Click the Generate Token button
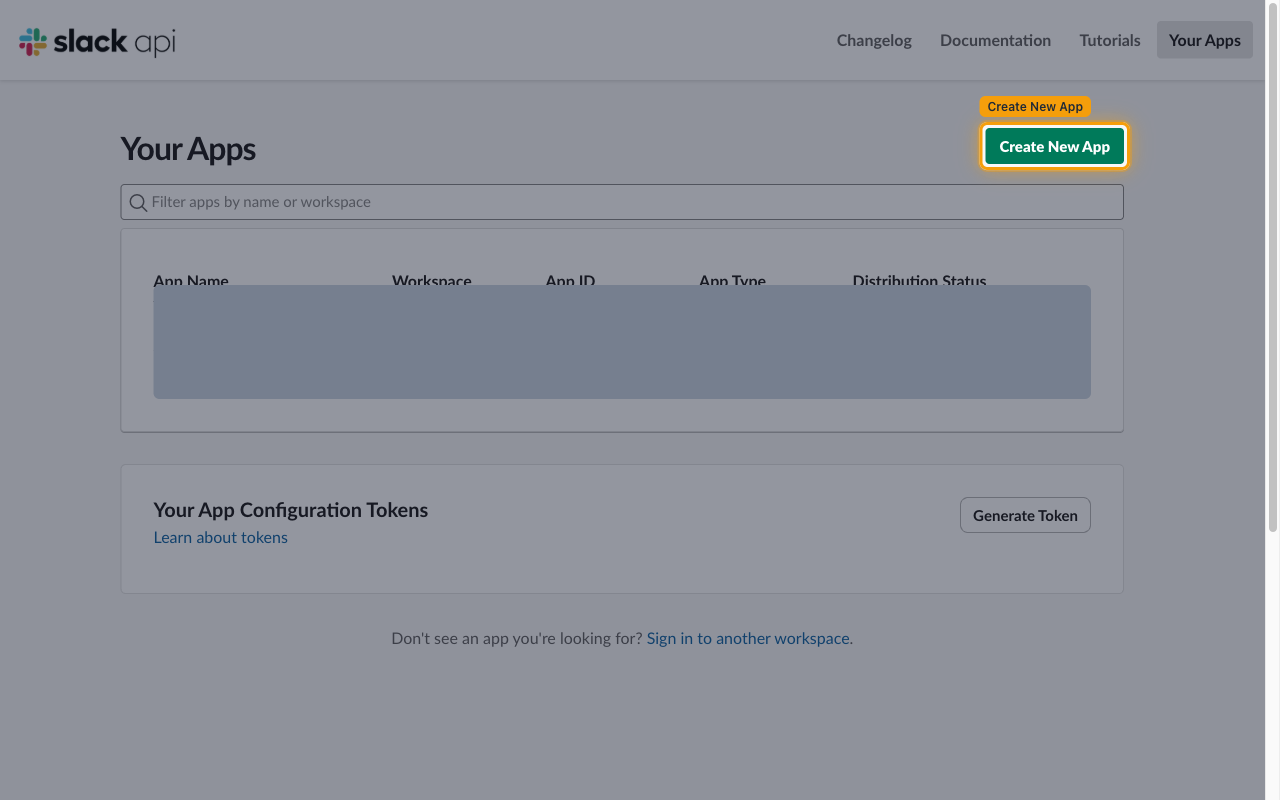1280x800 pixels. click(x=1025, y=515)
